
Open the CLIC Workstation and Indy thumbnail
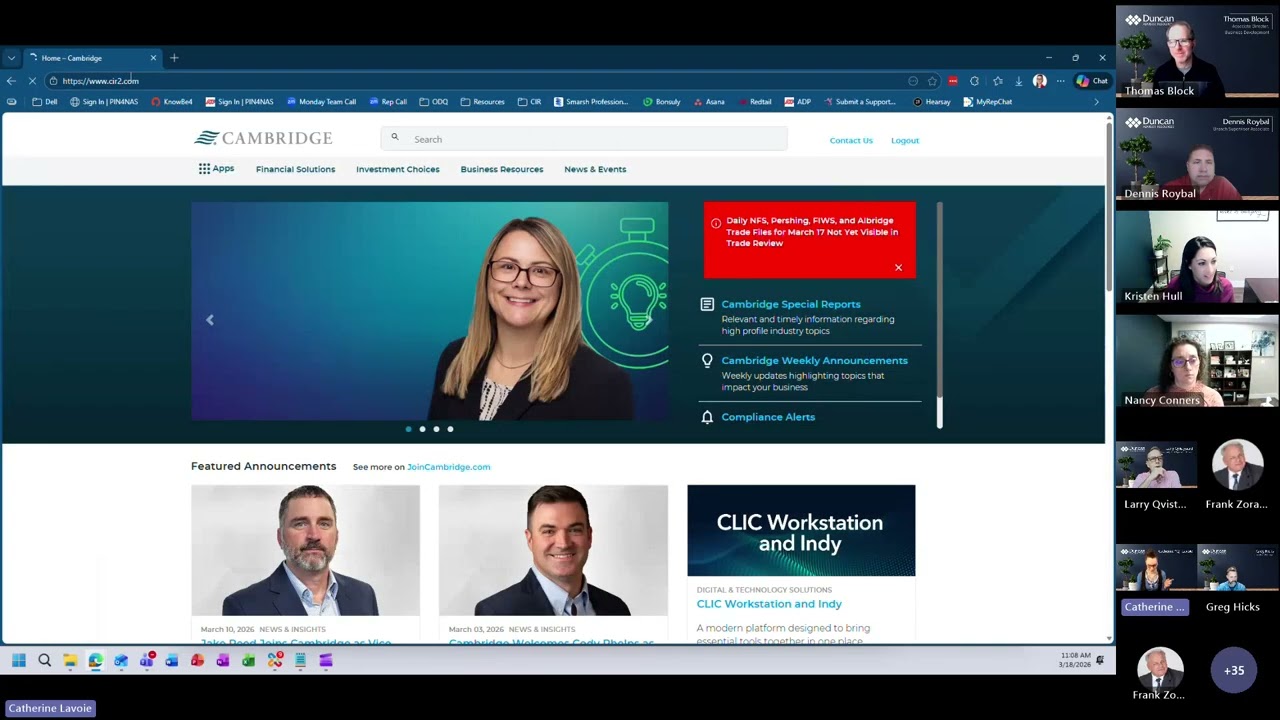pyautogui.click(x=801, y=531)
